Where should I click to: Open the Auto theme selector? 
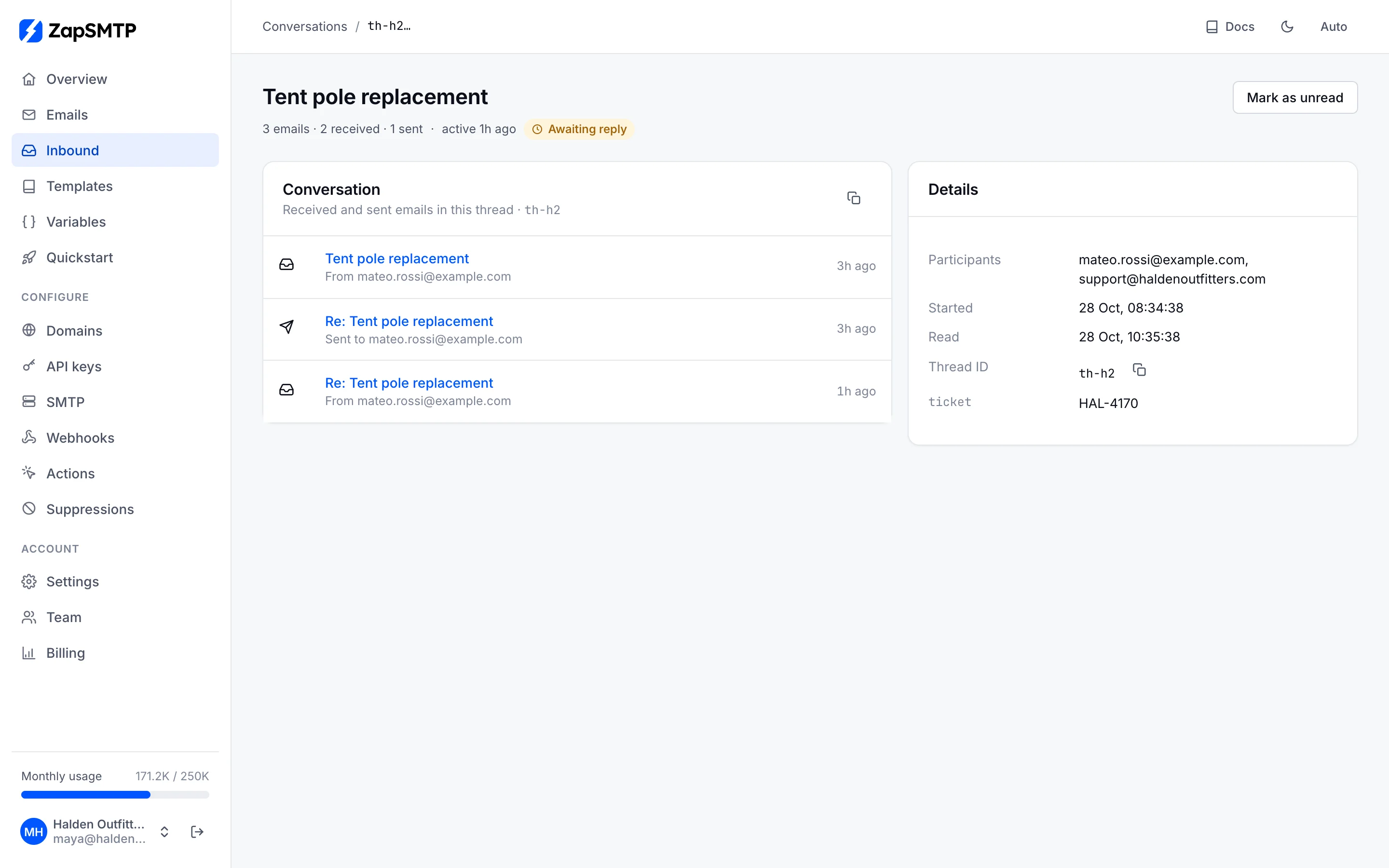(x=1334, y=27)
